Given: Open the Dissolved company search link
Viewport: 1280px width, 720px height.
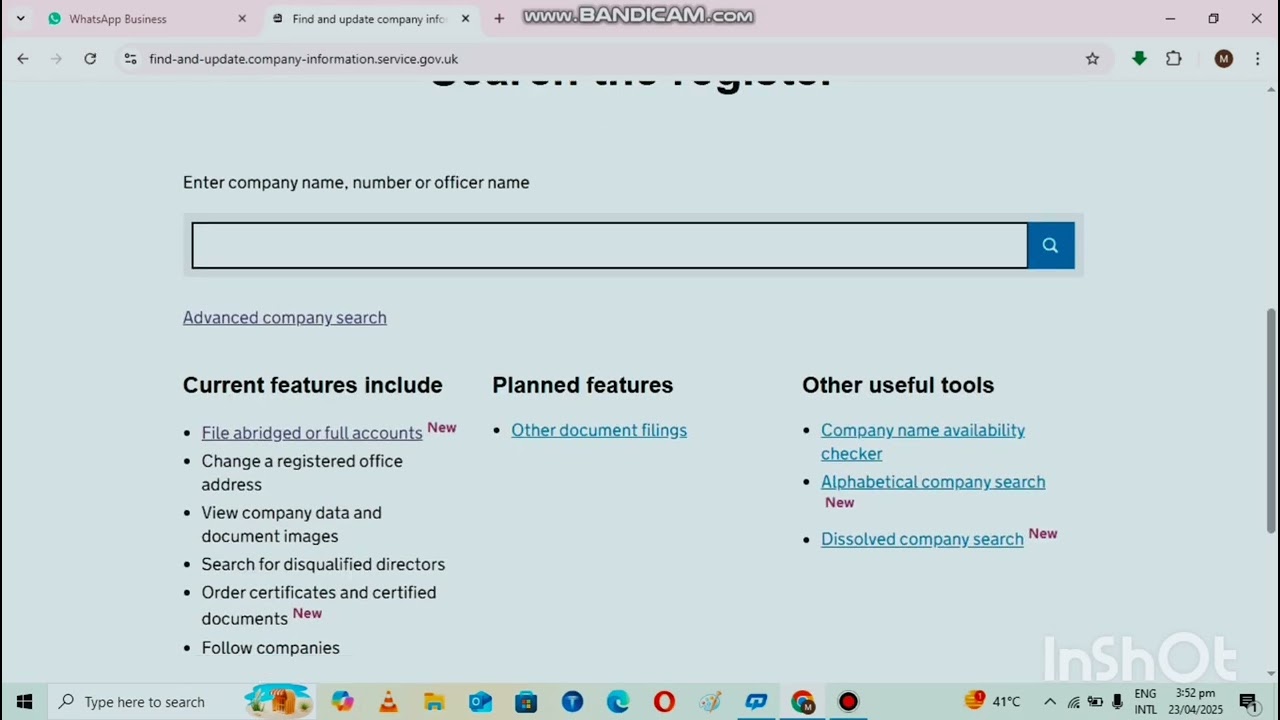Looking at the screenshot, I should (x=922, y=539).
